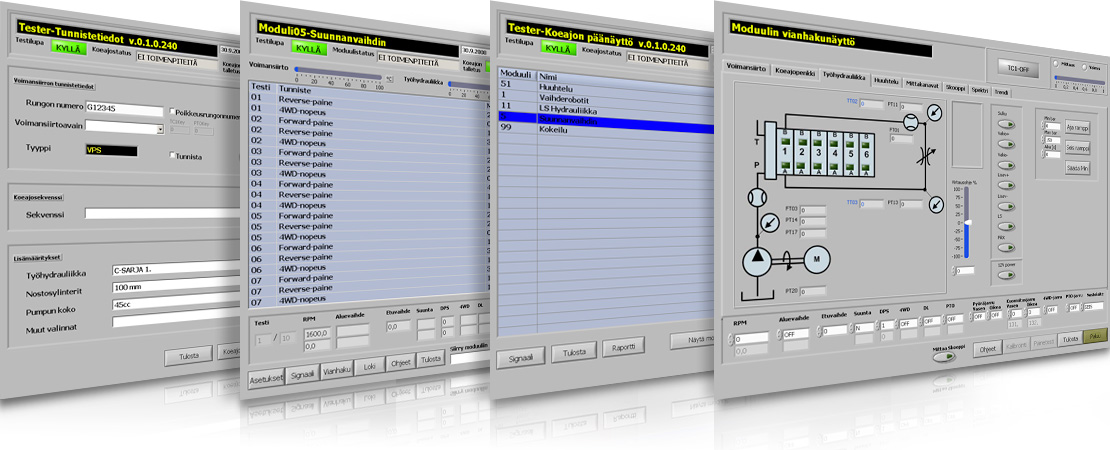Toggle the LS switch in the valve column

(1005, 226)
